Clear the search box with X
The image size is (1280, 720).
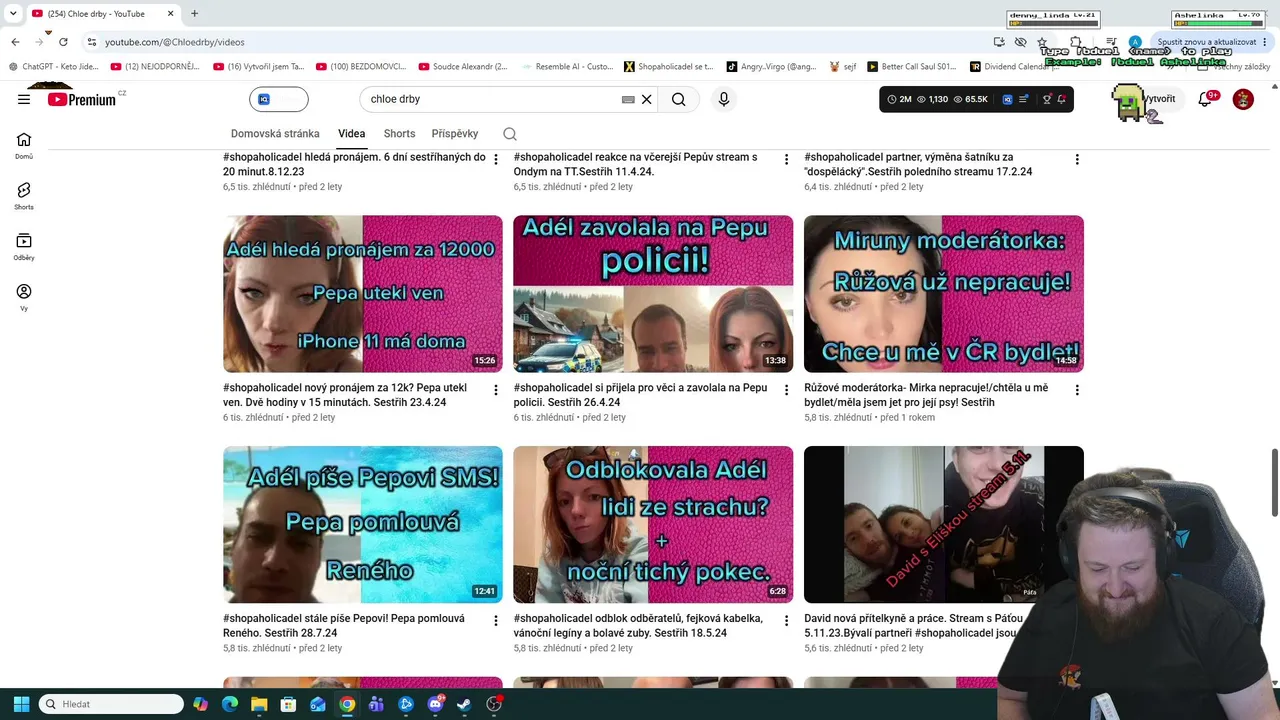click(647, 99)
